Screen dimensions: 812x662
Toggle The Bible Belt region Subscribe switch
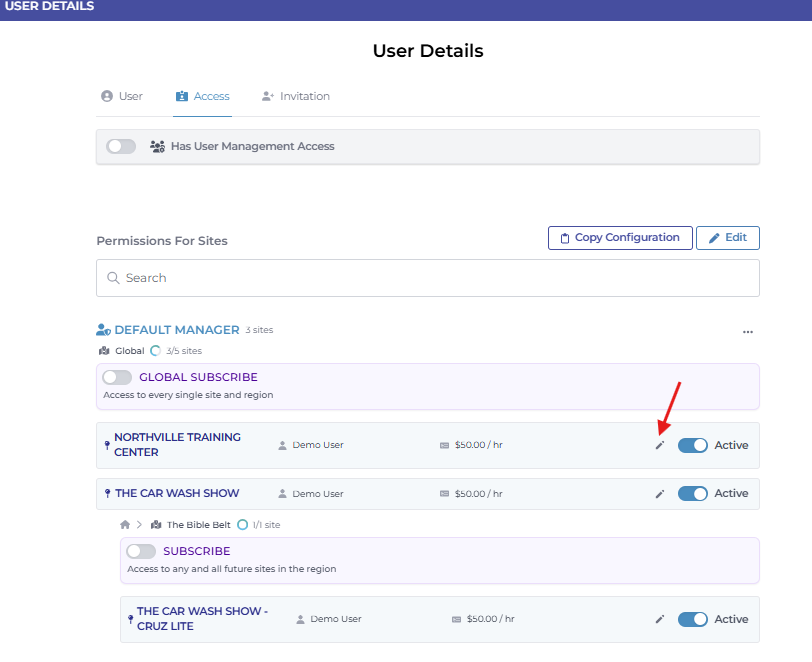[141, 552]
